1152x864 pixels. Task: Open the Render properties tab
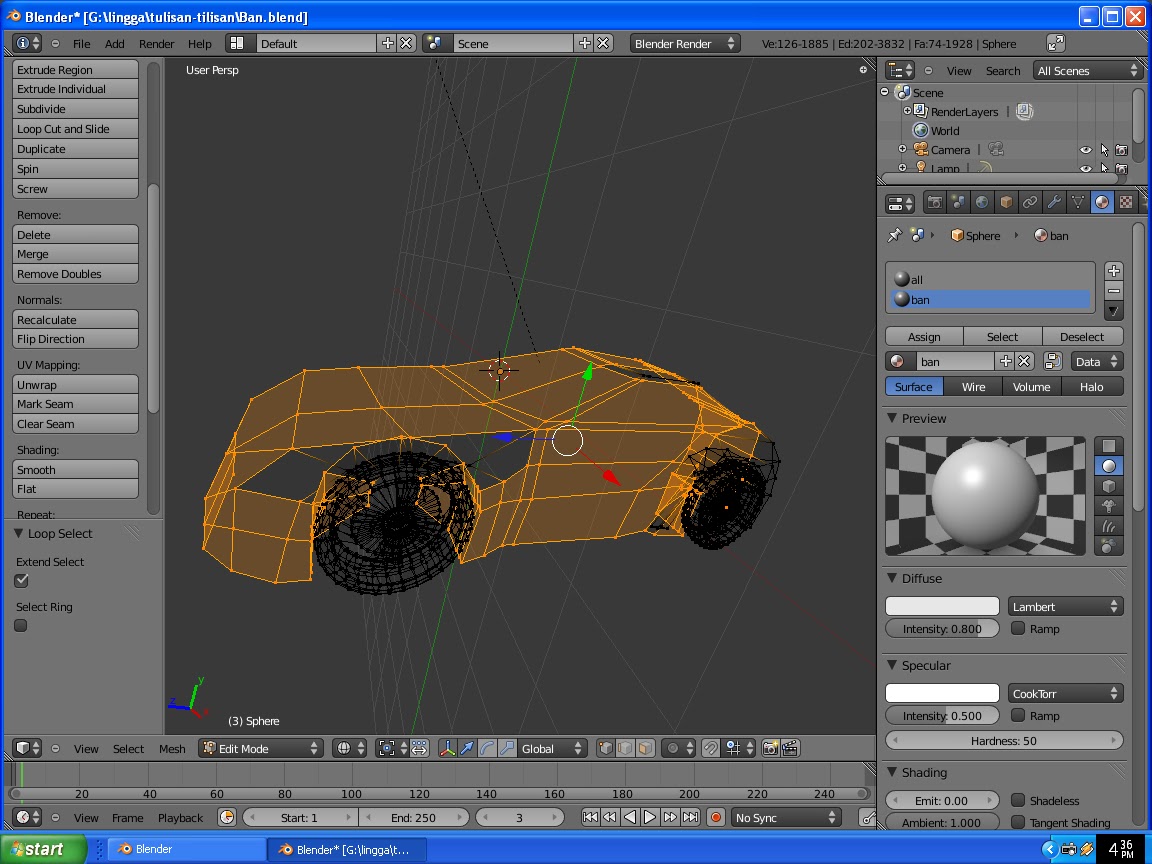click(x=935, y=203)
